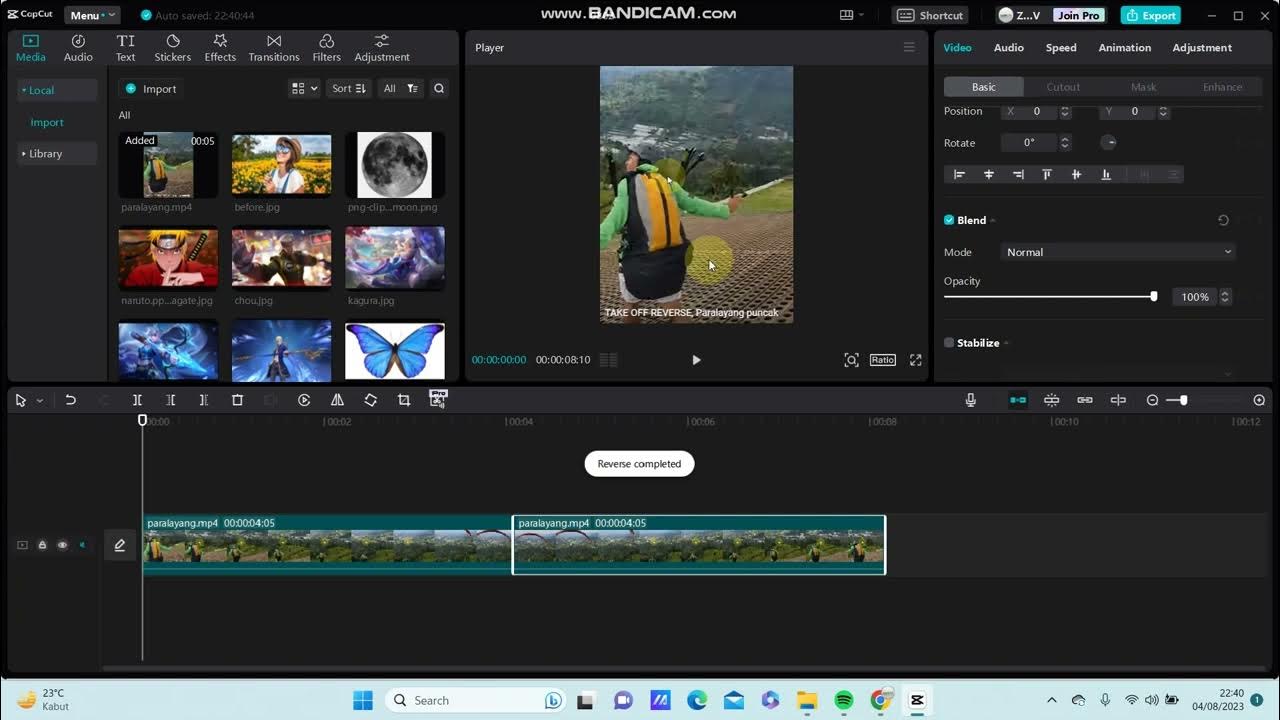Open the Blend Mode Normal dropdown
Viewport: 1280px width, 720px height.
tap(1119, 252)
